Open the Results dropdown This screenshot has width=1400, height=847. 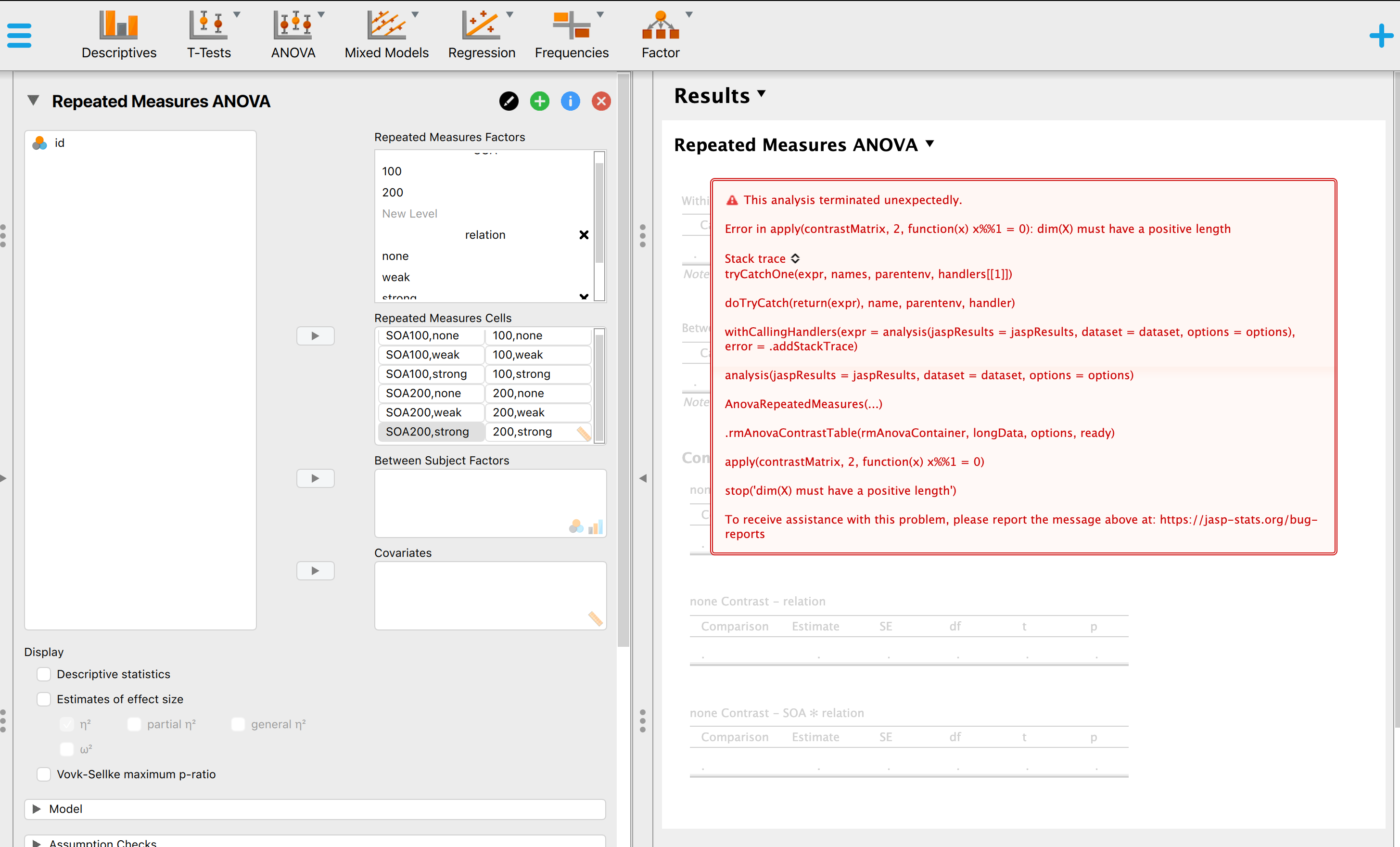[762, 94]
